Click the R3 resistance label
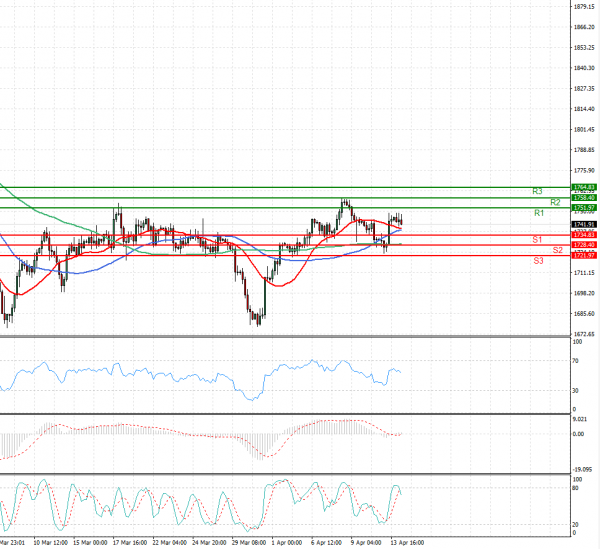The height and width of the screenshot is (549, 600). pos(537,191)
